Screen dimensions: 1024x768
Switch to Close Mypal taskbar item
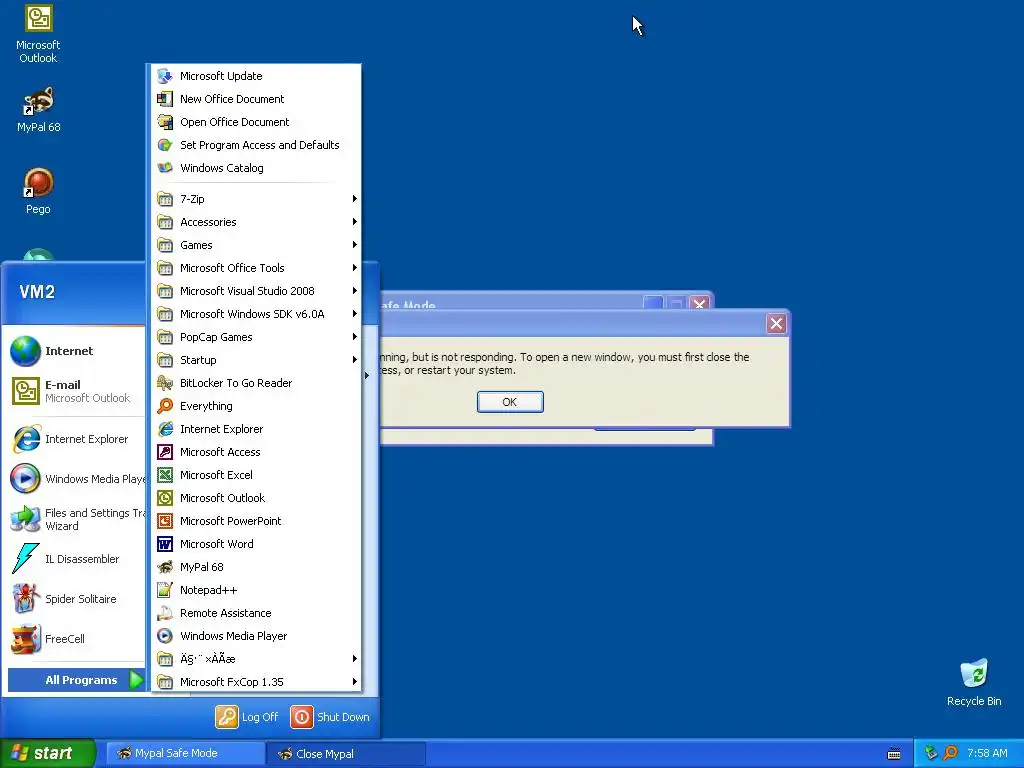point(347,753)
